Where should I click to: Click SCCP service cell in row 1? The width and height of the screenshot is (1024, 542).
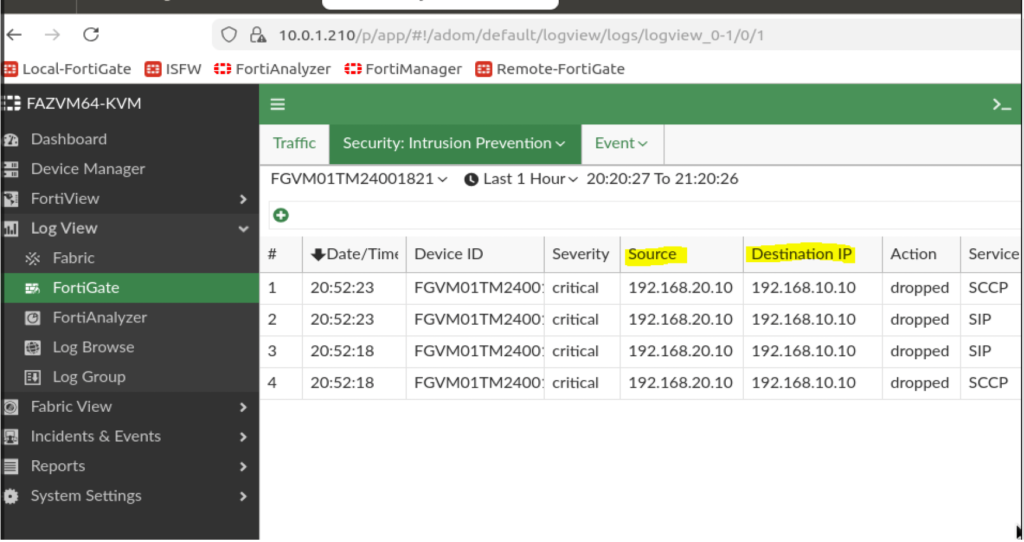point(988,288)
